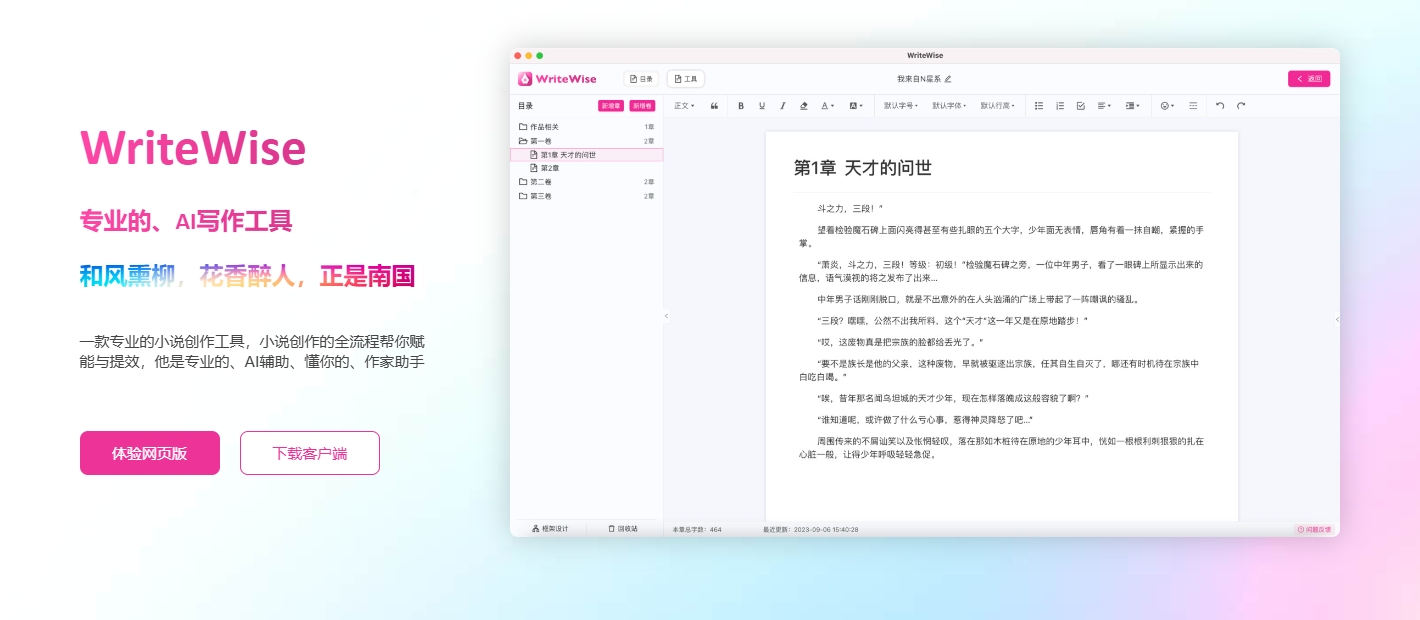Toggle bold formatting
Viewport: 1420px width, 620px height.
pyautogui.click(x=741, y=105)
